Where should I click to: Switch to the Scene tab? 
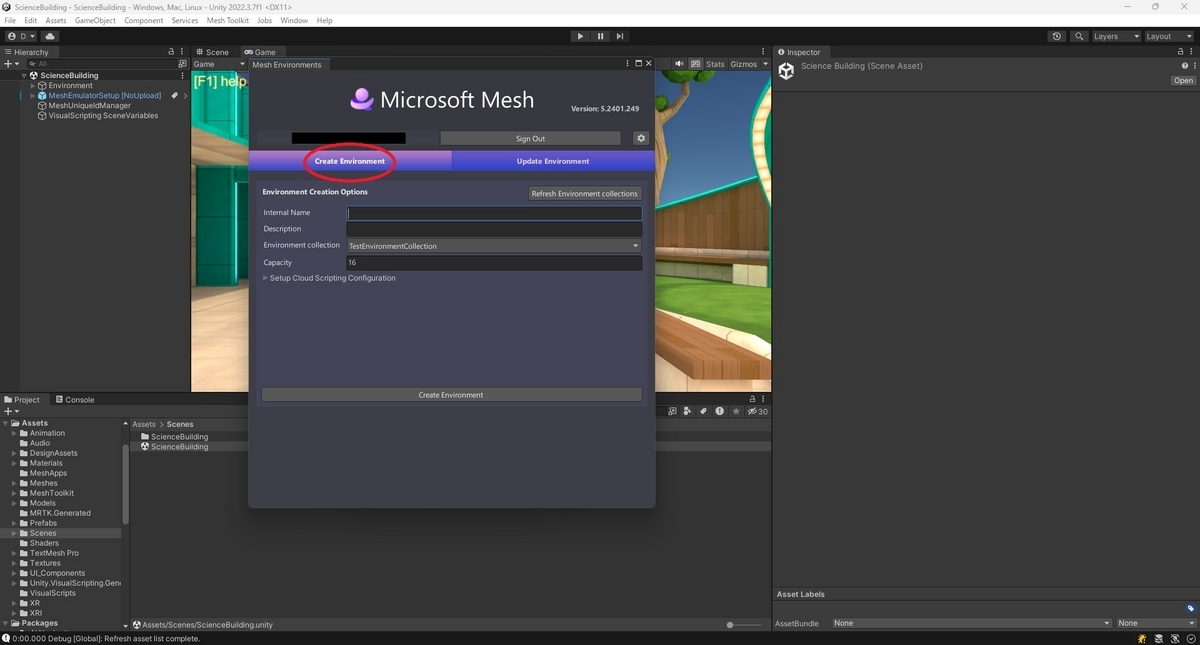pyautogui.click(x=212, y=52)
